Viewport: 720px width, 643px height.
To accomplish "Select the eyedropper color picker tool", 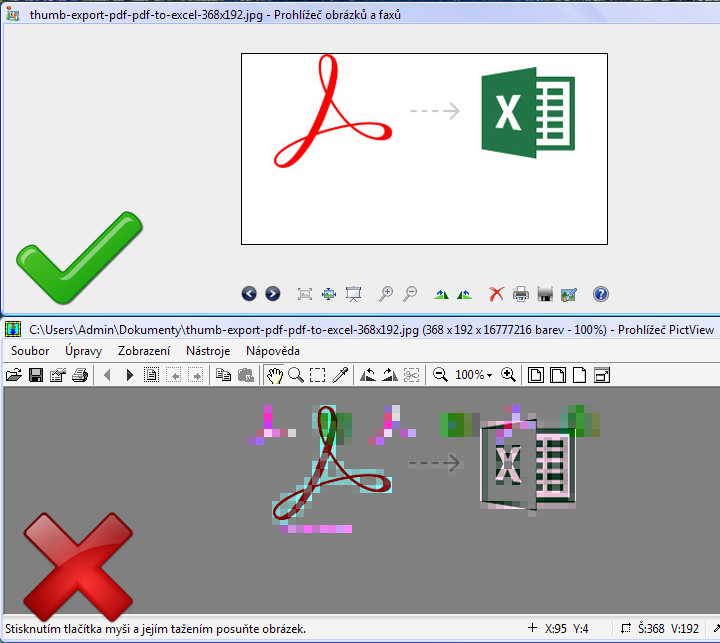I will pos(340,375).
